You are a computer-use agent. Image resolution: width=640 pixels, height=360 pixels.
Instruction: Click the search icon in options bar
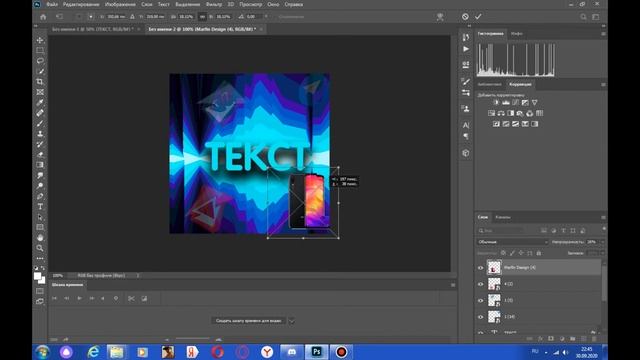pyautogui.click(x=583, y=17)
